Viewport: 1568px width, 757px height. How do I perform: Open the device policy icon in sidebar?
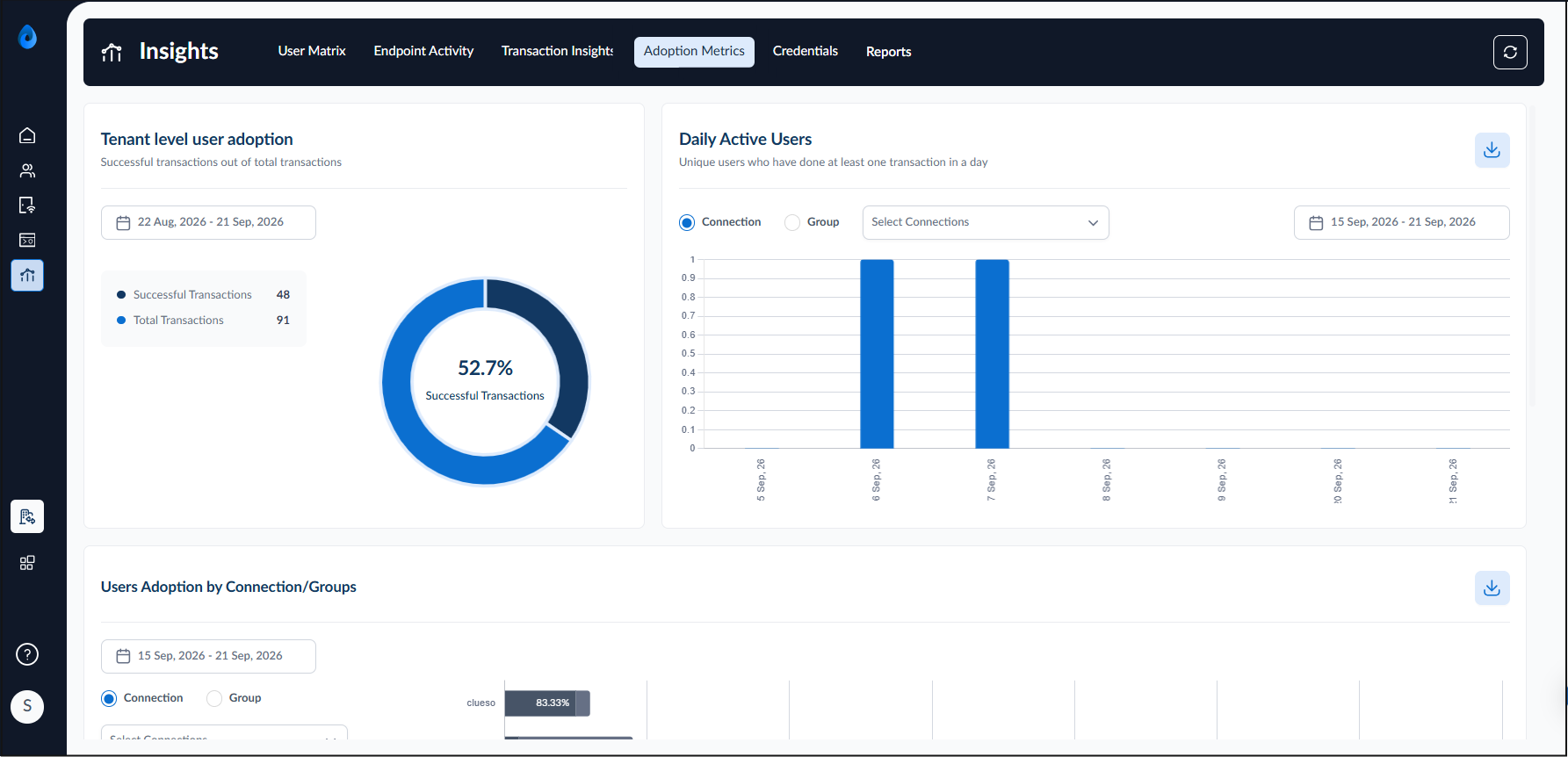(27, 205)
